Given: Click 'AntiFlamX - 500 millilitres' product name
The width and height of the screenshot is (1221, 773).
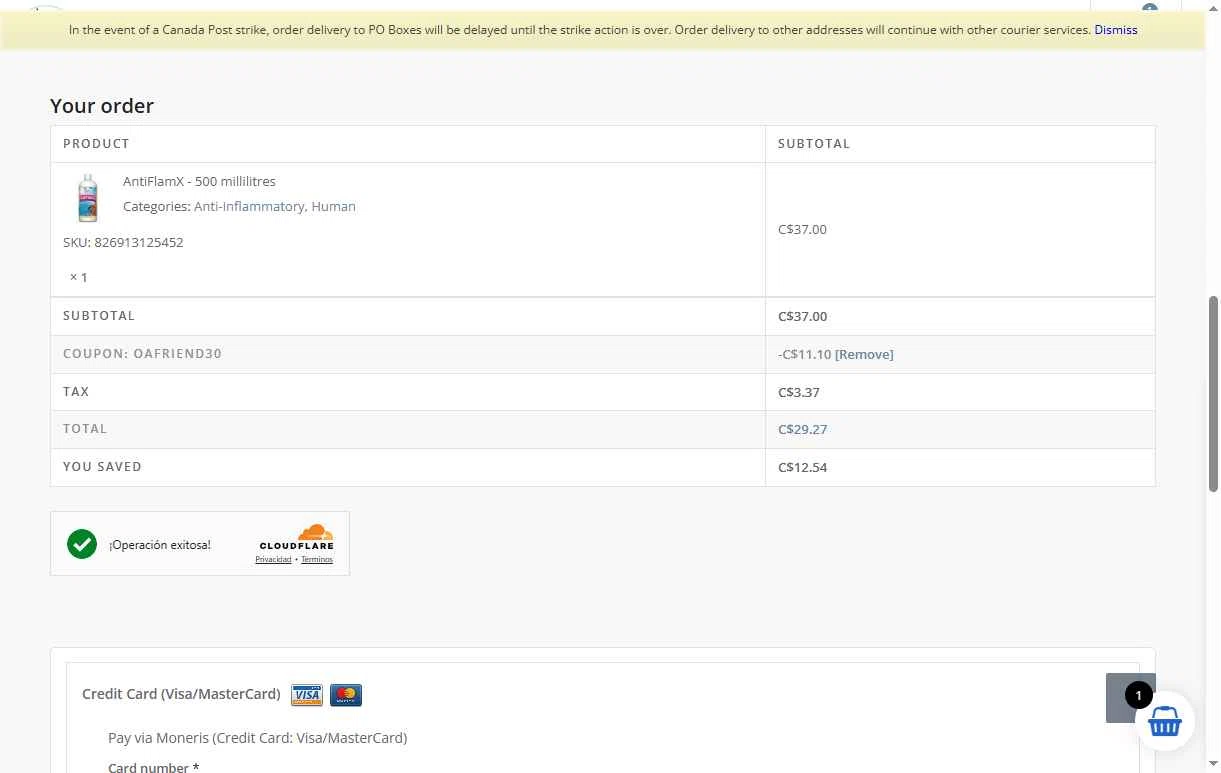Looking at the screenshot, I should coord(199,181).
